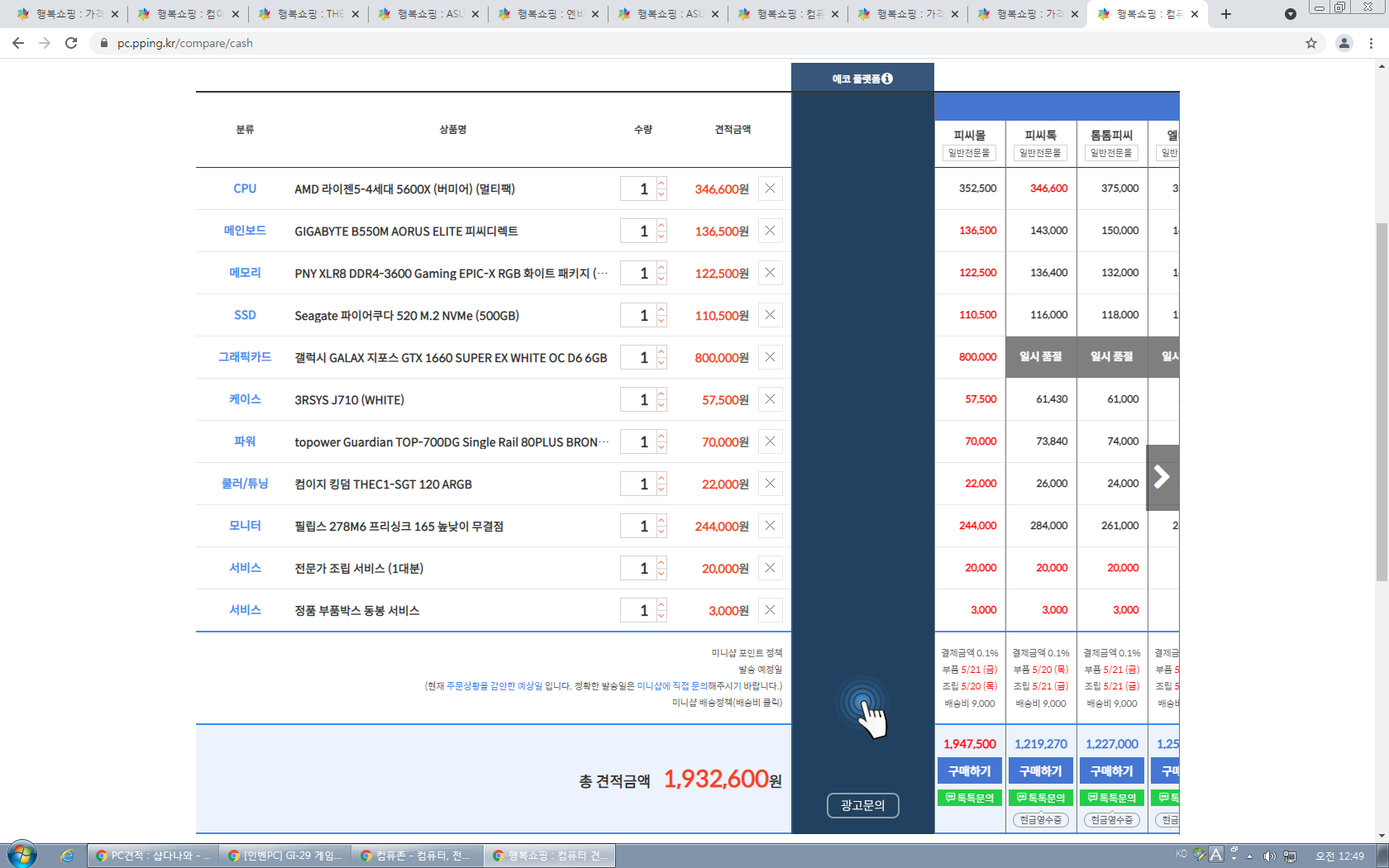This screenshot has width=1389, height=868.
Task: Open the Chrome three-dot menu
Action: click(x=1372, y=43)
